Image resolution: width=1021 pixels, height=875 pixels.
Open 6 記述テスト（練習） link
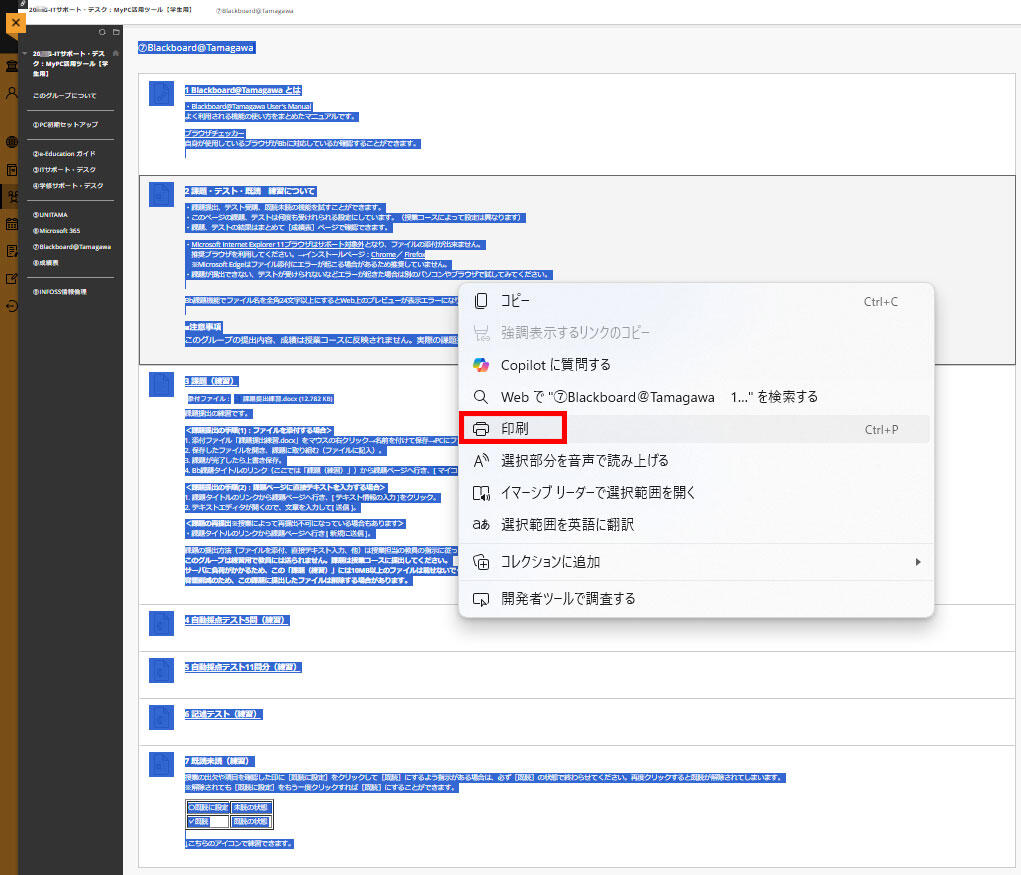tap(223, 714)
